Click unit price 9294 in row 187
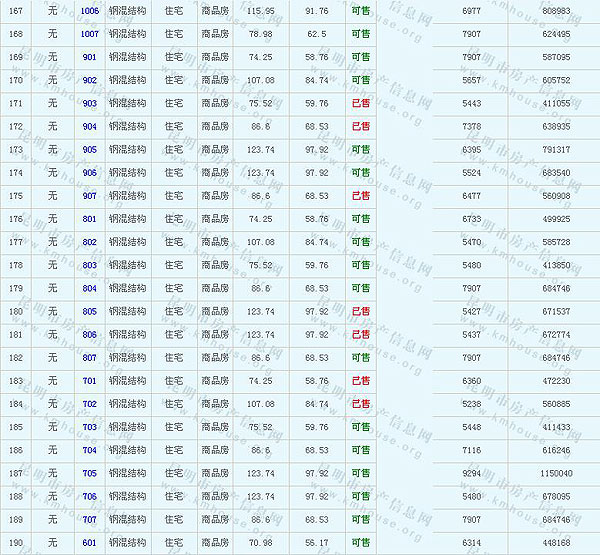 click(472, 473)
